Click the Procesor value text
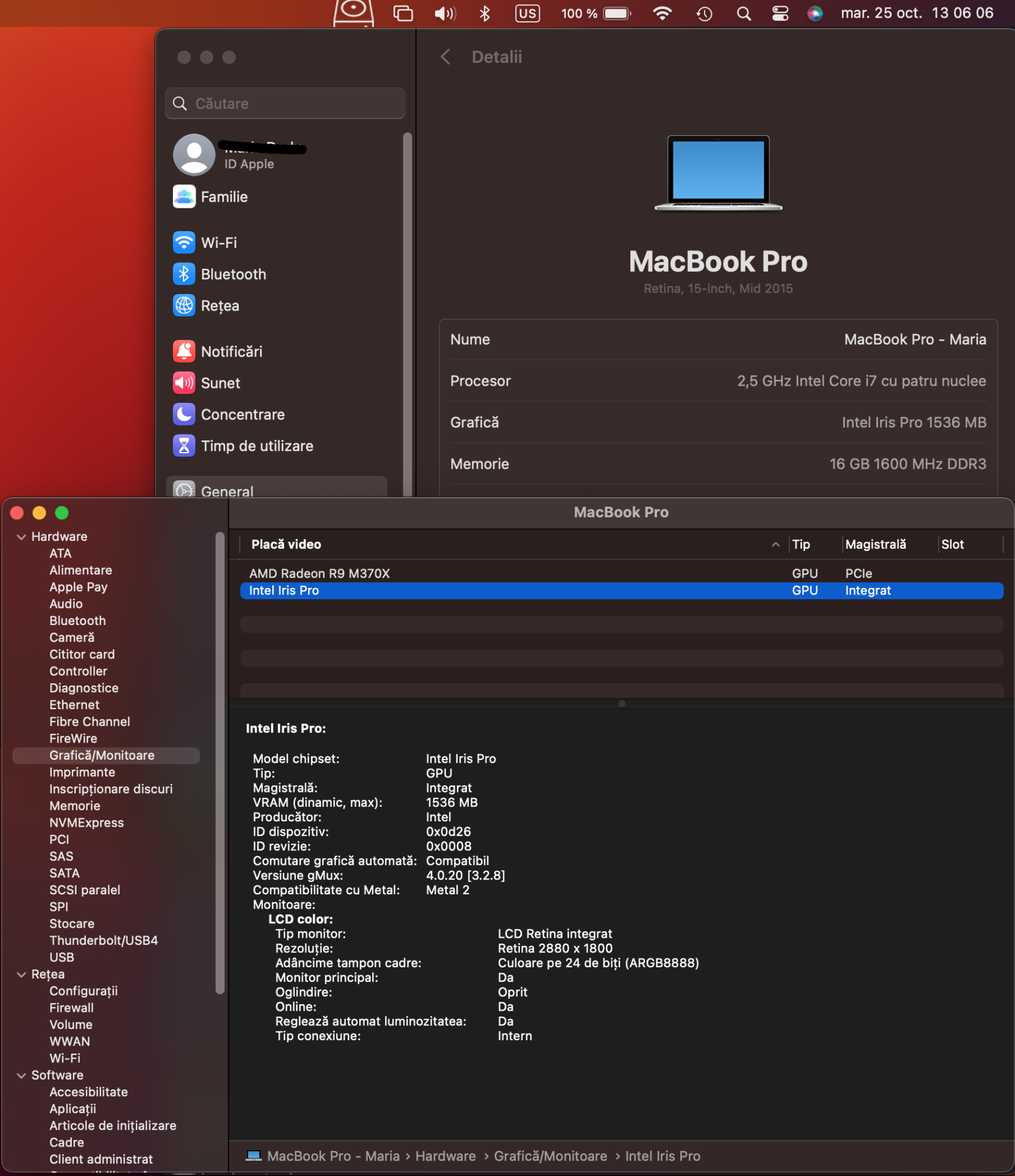The width and height of the screenshot is (1015, 1176). pos(862,381)
